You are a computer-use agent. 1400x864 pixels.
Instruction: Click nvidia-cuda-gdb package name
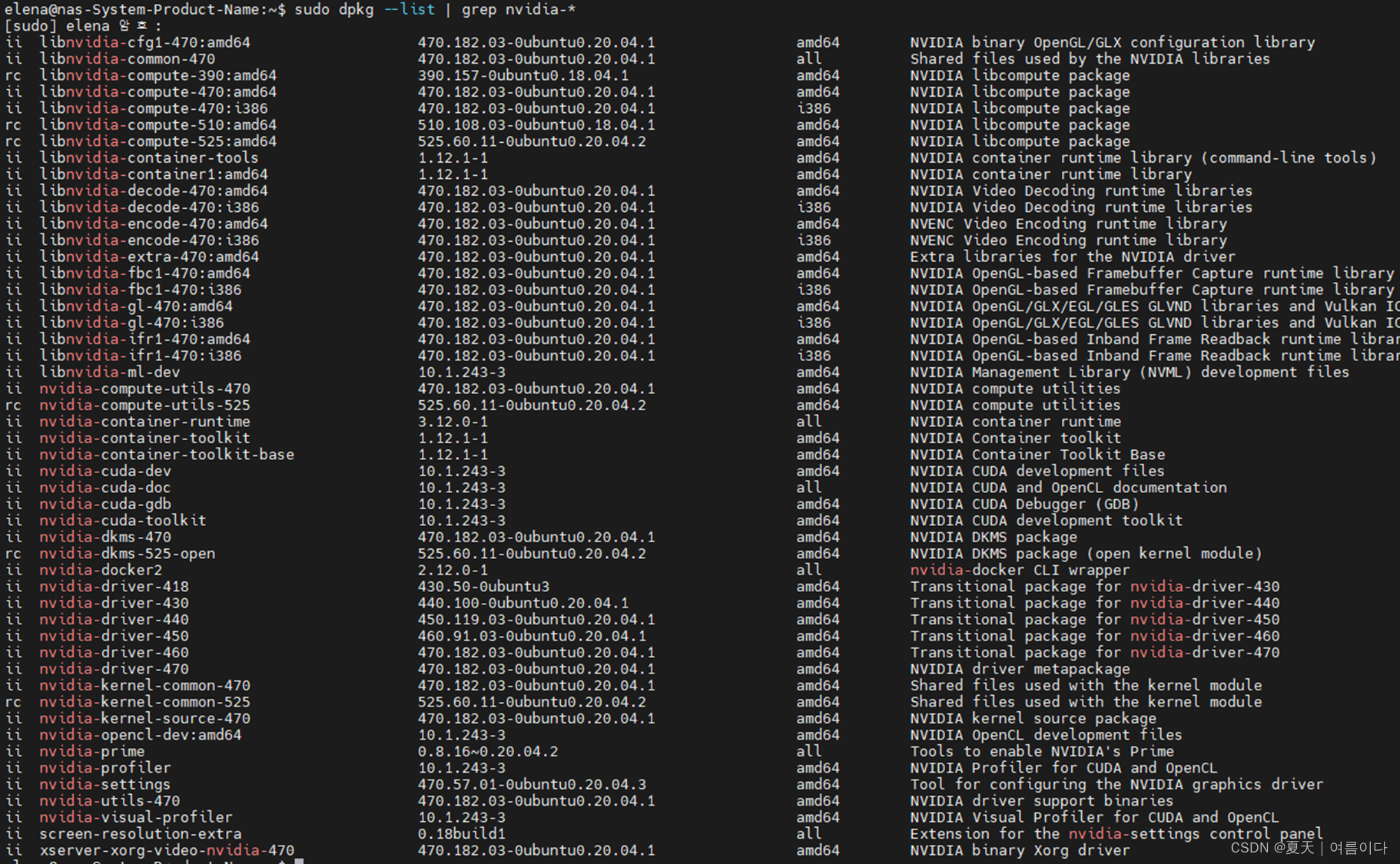105,505
